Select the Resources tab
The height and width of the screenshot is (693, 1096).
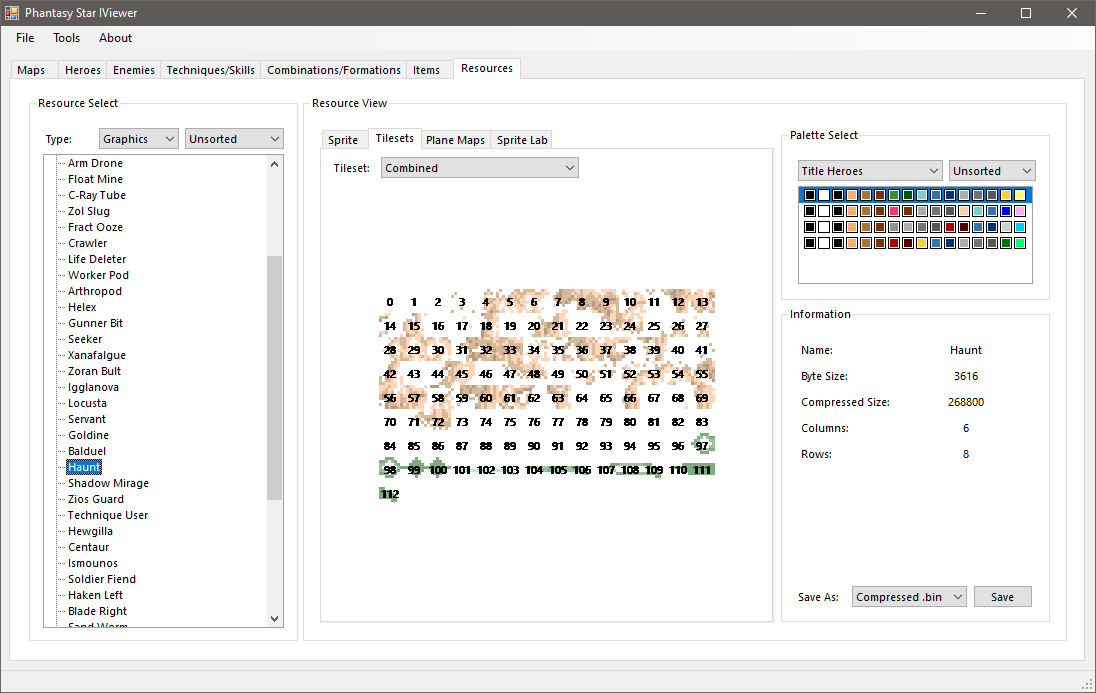486,69
